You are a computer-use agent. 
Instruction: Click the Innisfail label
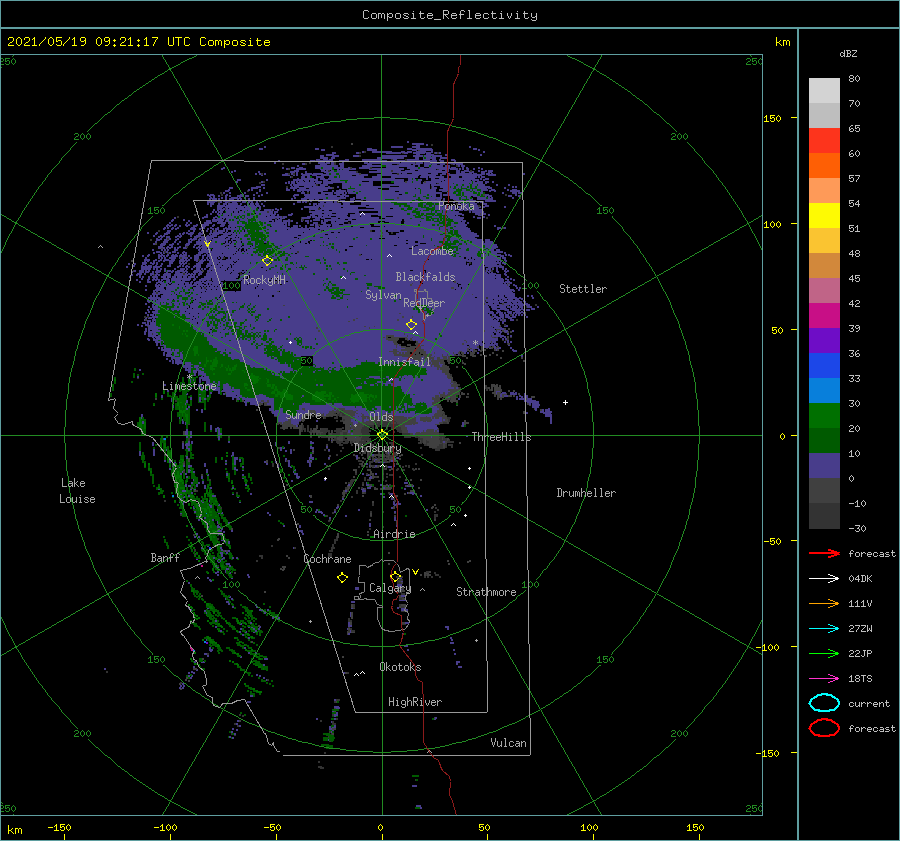click(404, 362)
